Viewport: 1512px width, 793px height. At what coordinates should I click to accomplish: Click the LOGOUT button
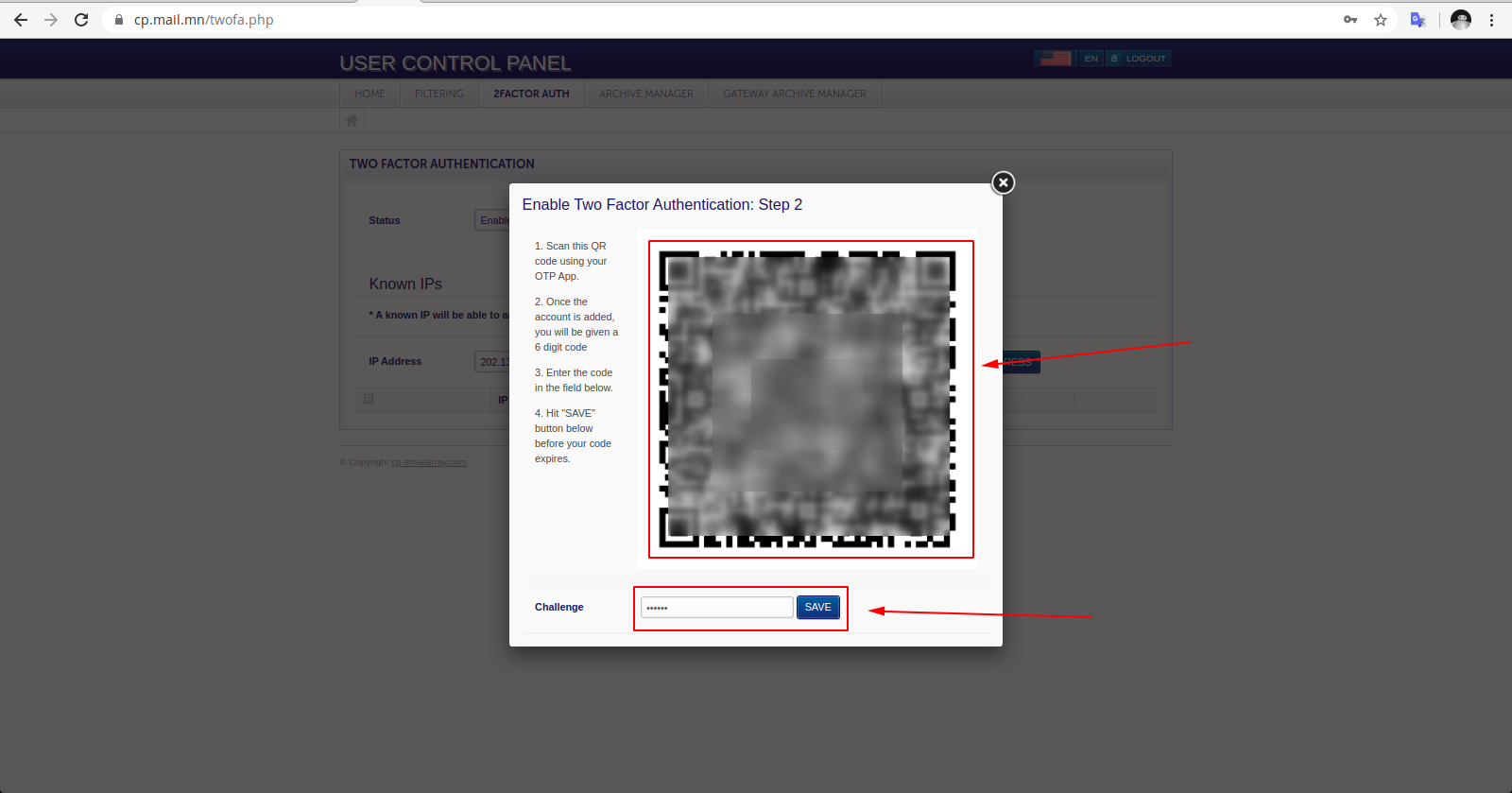(x=1139, y=59)
